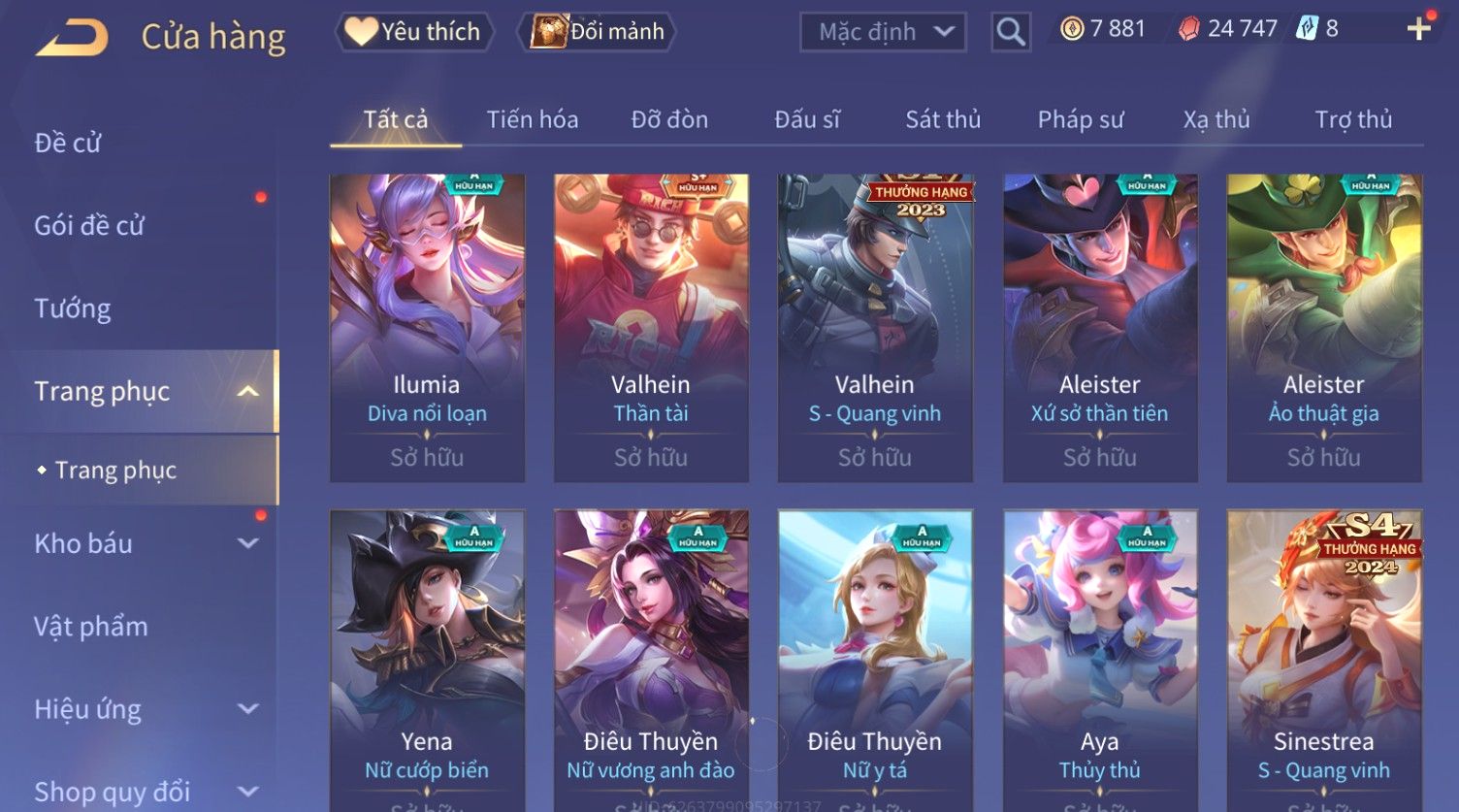Click the gold coin balance icon
The height and width of the screenshot is (812, 1459).
pos(1072,29)
